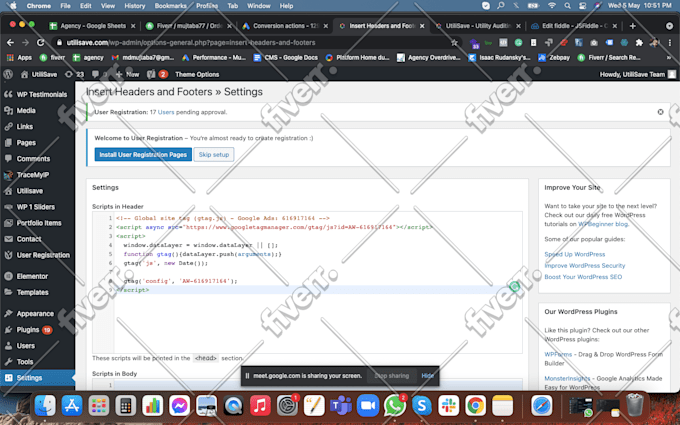Show hidden bookmarks with the chevron
Screen dimensions: 680x425
click(x=668, y=57)
